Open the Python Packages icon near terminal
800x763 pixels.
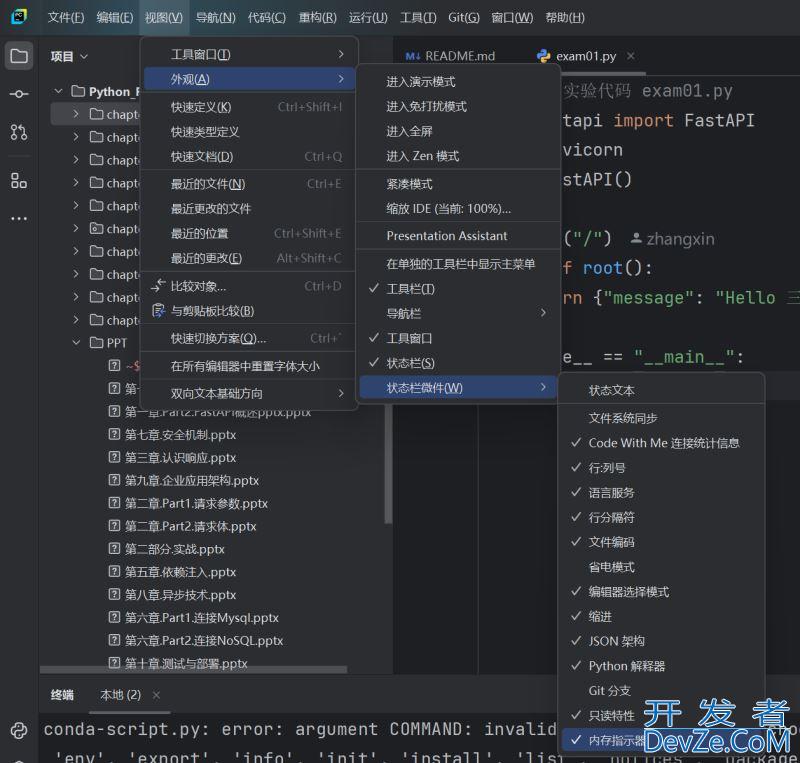tap(19, 730)
